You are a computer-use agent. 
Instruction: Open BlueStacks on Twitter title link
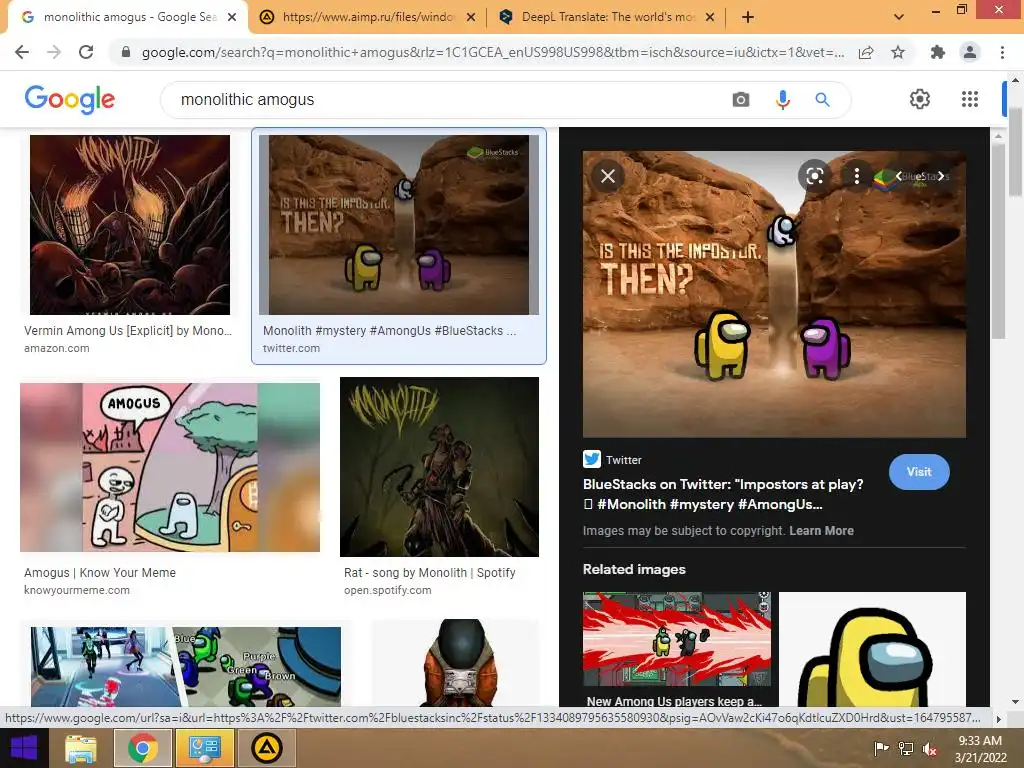coord(723,494)
